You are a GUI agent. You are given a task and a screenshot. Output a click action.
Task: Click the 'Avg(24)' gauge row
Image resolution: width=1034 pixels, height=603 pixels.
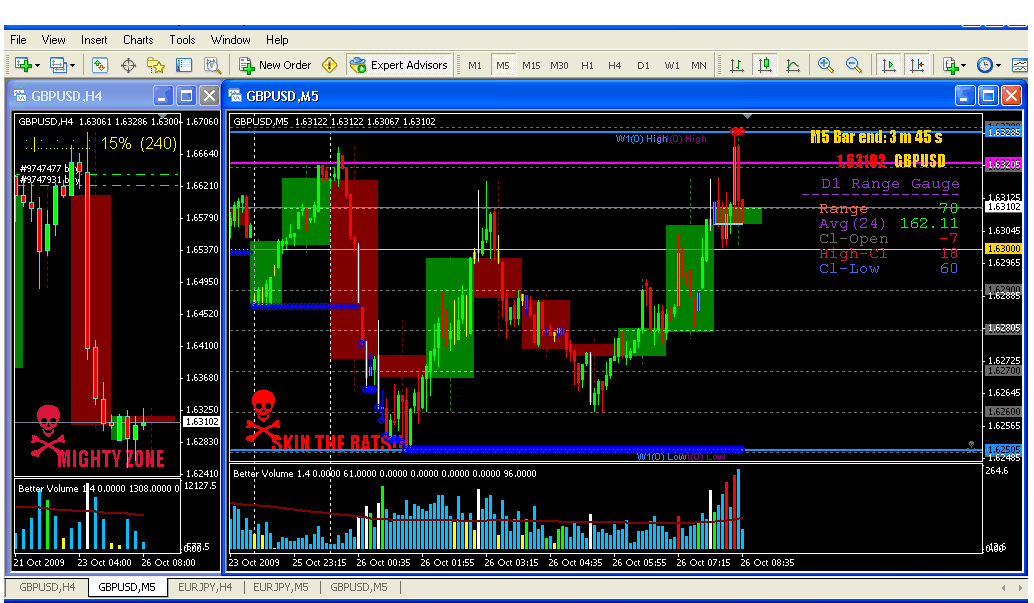pos(888,224)
